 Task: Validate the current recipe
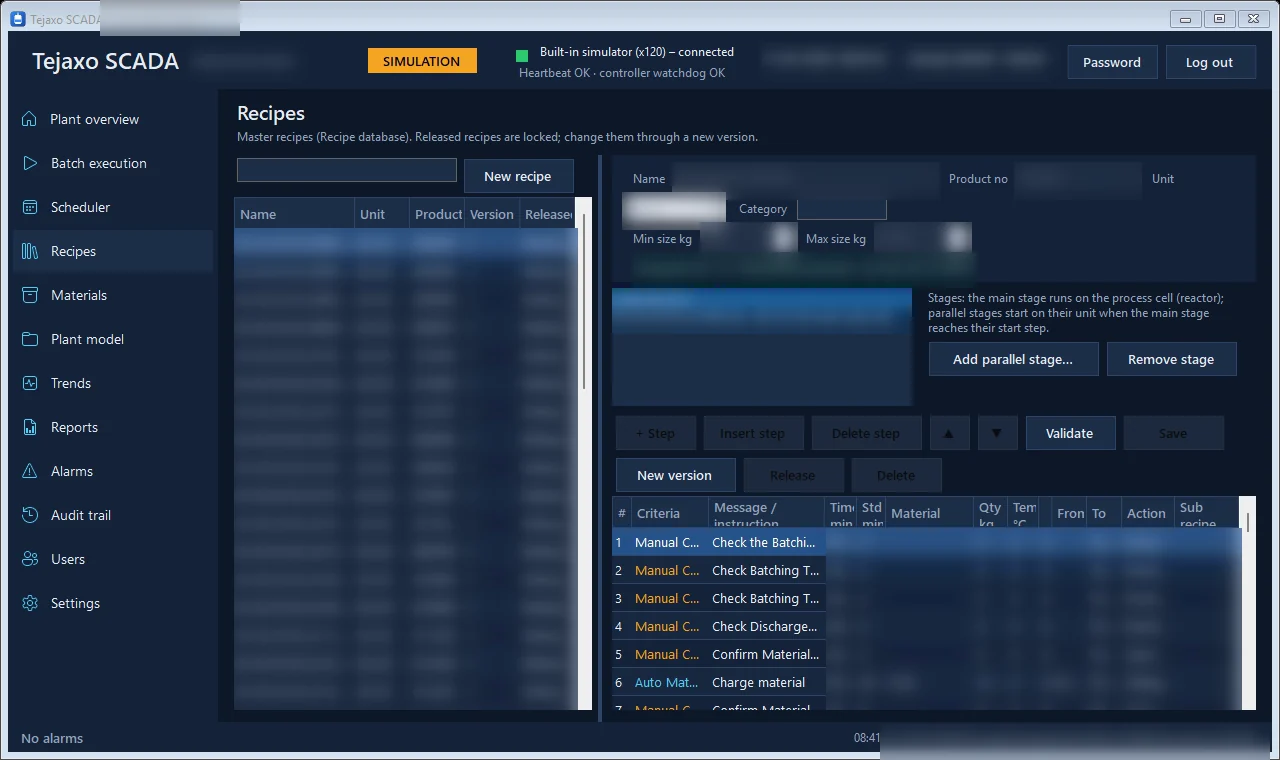tap(1070, 433)
